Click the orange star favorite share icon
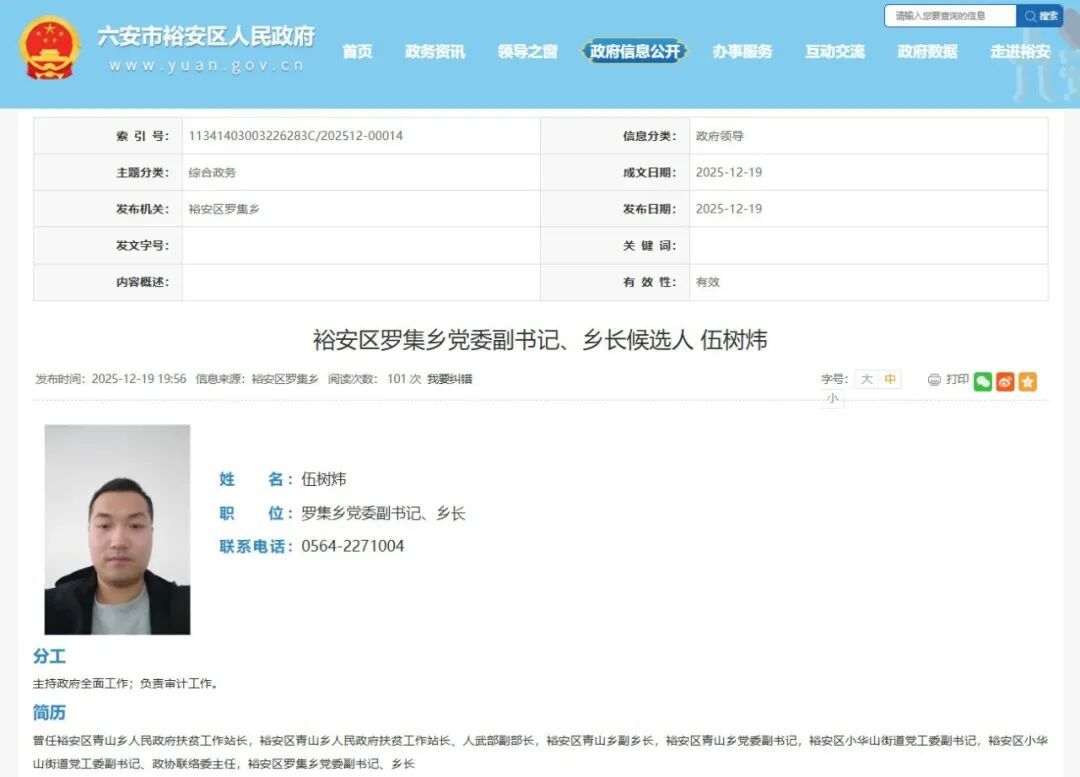 [1026, 381]
